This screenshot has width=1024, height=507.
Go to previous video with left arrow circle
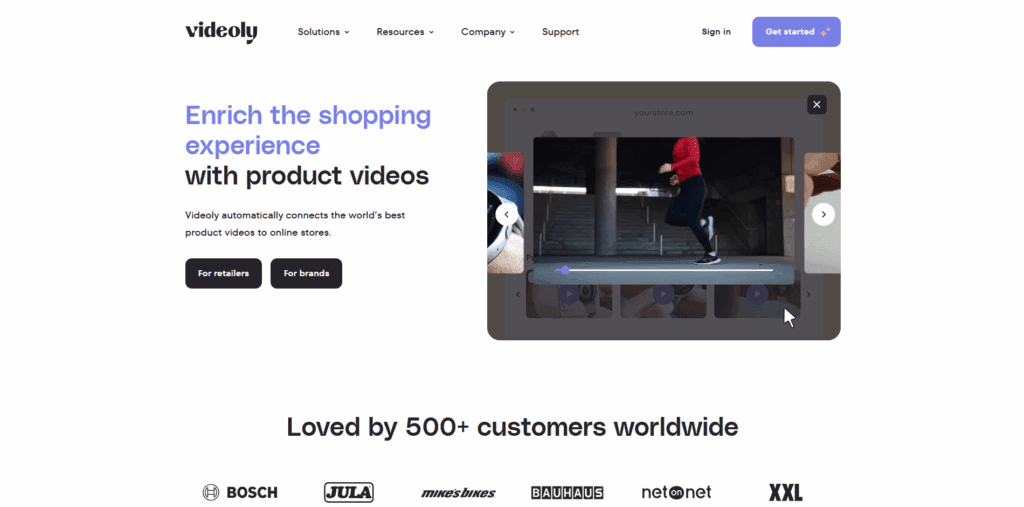[x=506, y=214]
